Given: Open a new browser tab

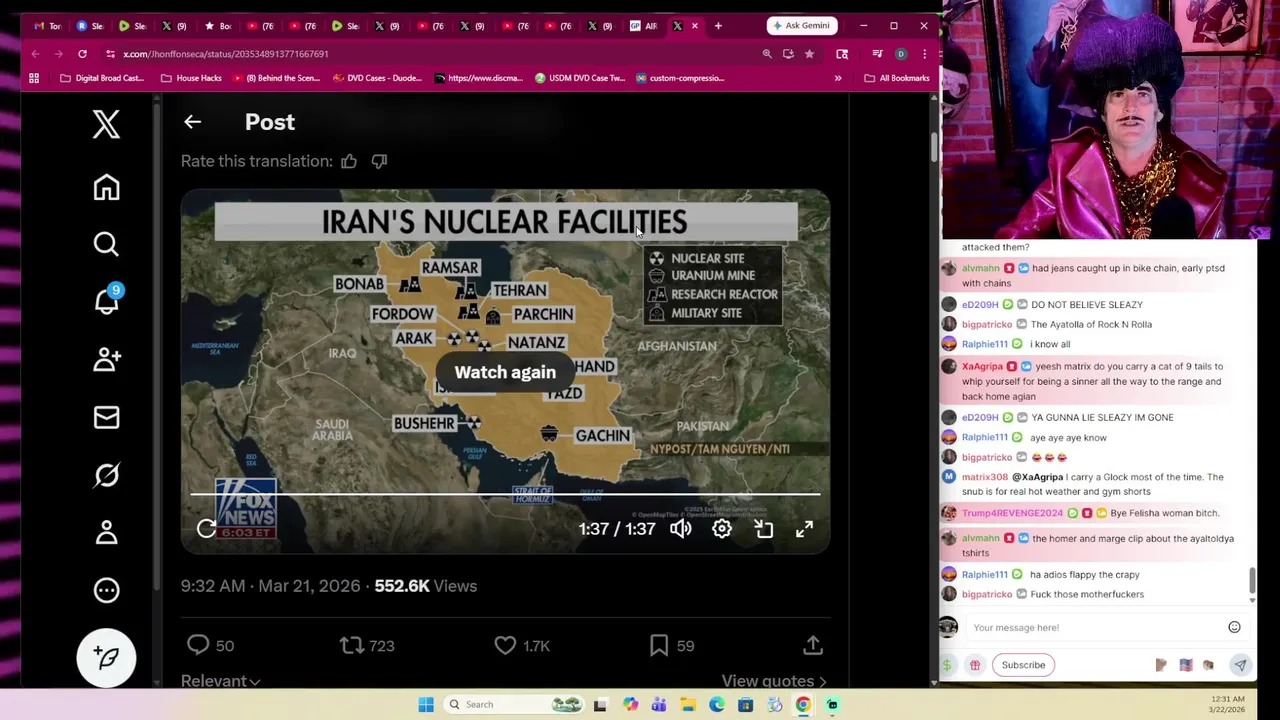Looking at the screenshot, I should click(718, 25).
